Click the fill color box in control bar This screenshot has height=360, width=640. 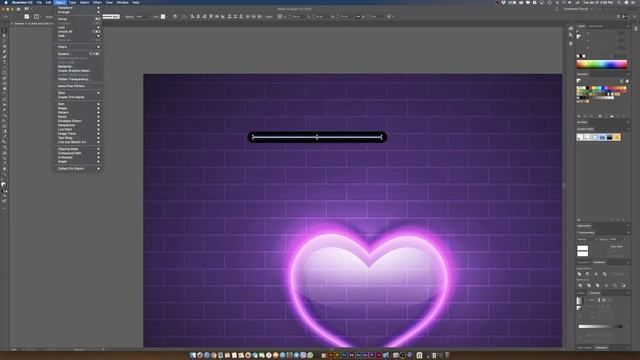27,17
